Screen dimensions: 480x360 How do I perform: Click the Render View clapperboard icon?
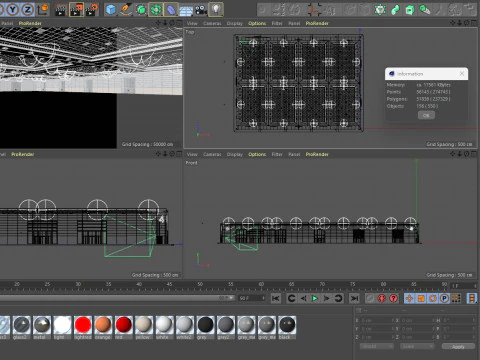pyautogui.click(x=60, y=10)
